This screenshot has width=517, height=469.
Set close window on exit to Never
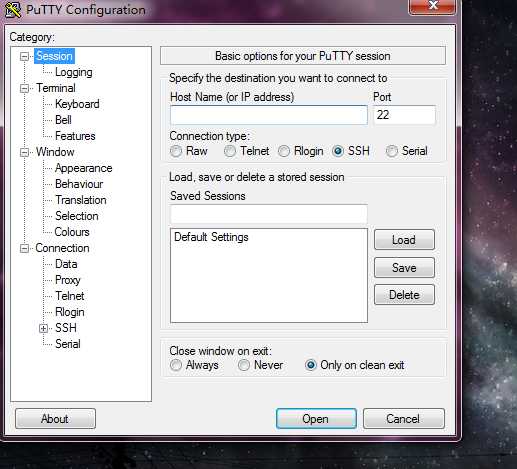(244, 365)
